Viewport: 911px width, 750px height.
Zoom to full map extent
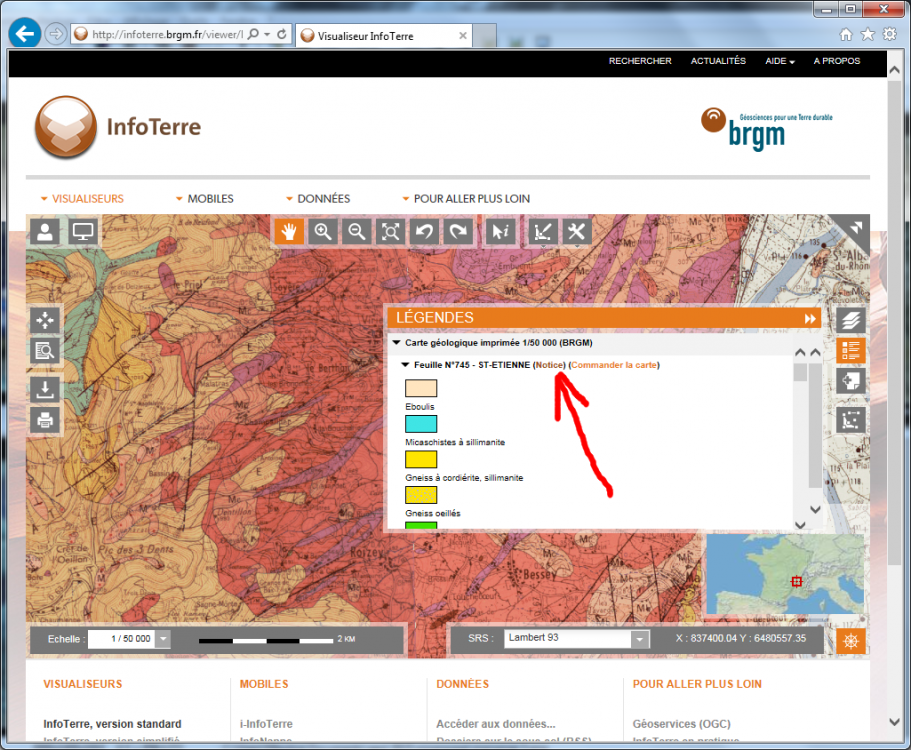[390, 232]
